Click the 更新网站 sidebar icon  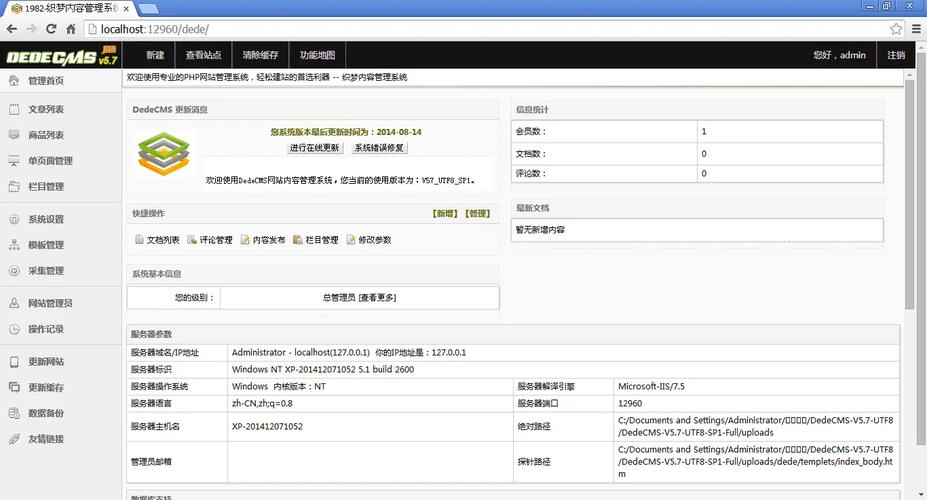[x=14, y=362]
